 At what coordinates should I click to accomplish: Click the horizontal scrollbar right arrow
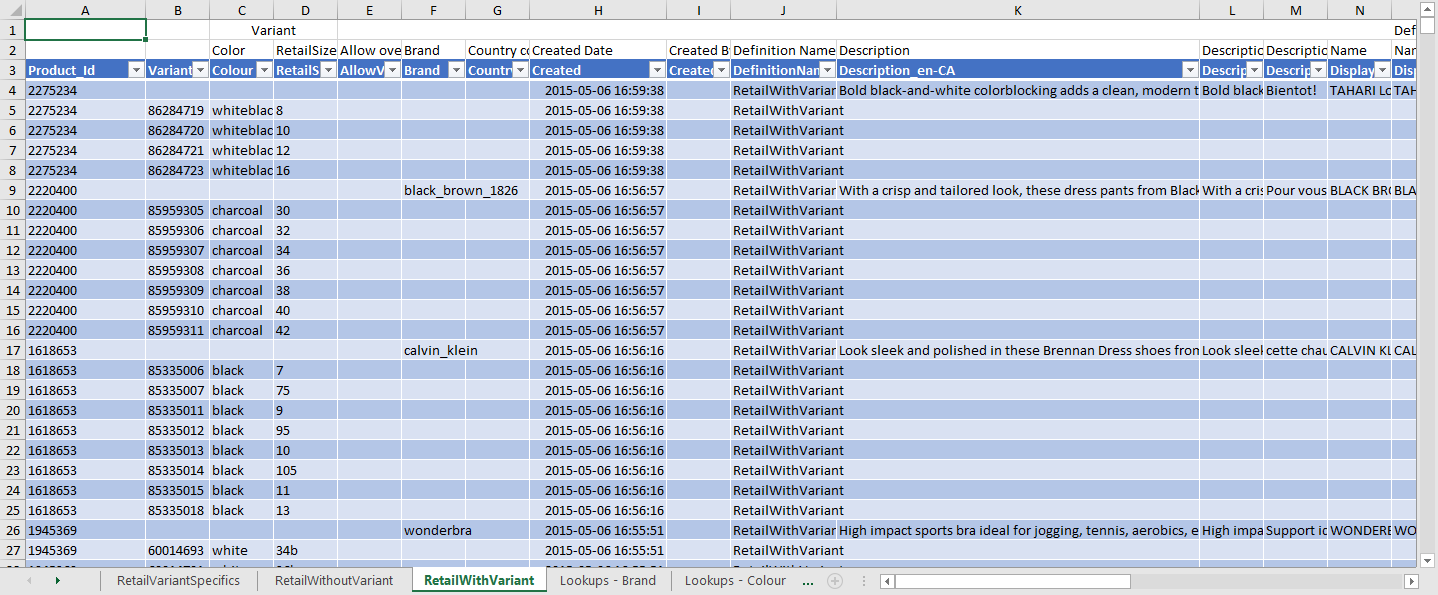1411,581
